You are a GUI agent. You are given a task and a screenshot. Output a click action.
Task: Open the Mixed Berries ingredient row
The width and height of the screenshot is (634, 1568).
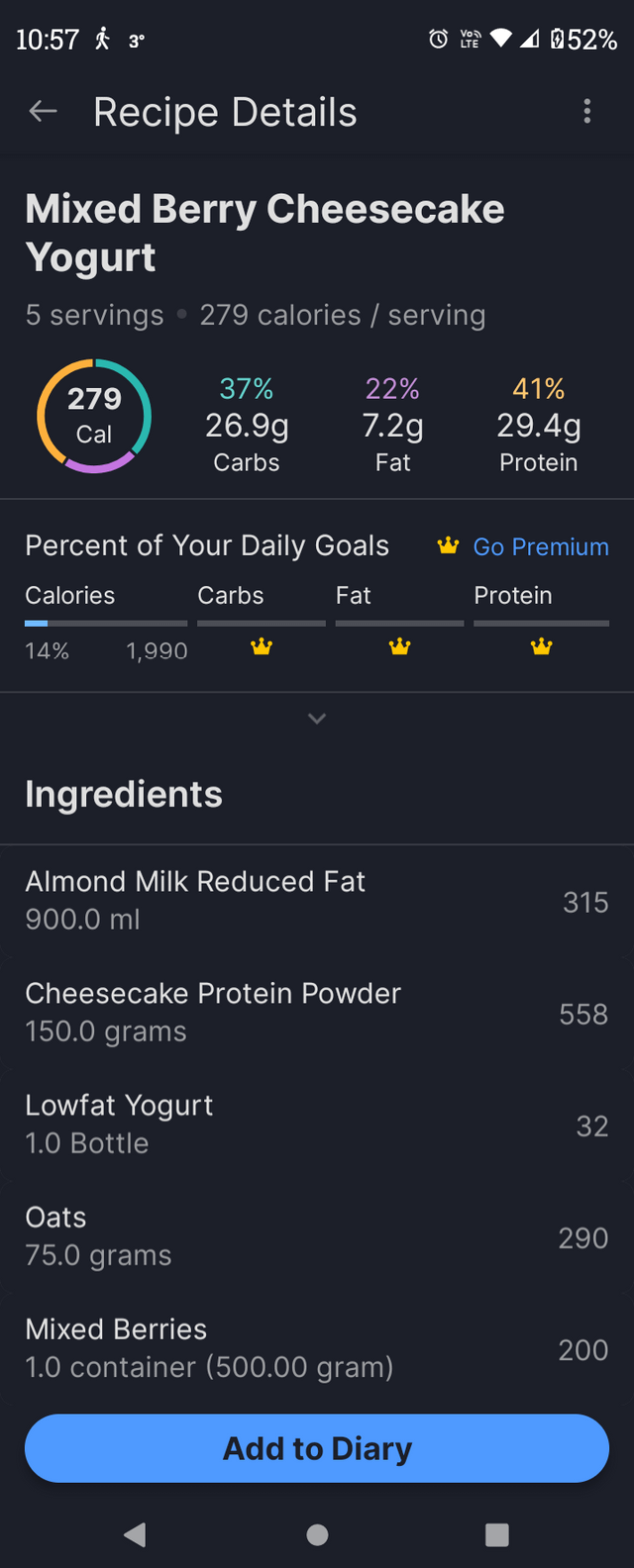point(317,1348)
